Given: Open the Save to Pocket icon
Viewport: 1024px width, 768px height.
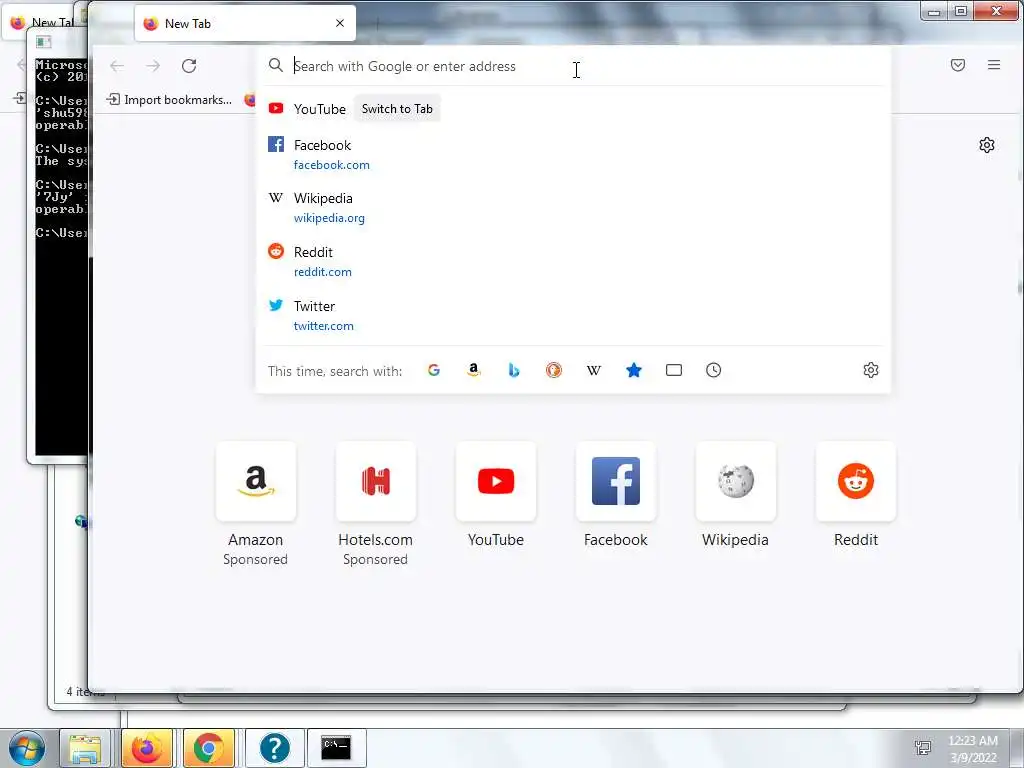Looking at the screenshot, I should [x=957, y=65].
